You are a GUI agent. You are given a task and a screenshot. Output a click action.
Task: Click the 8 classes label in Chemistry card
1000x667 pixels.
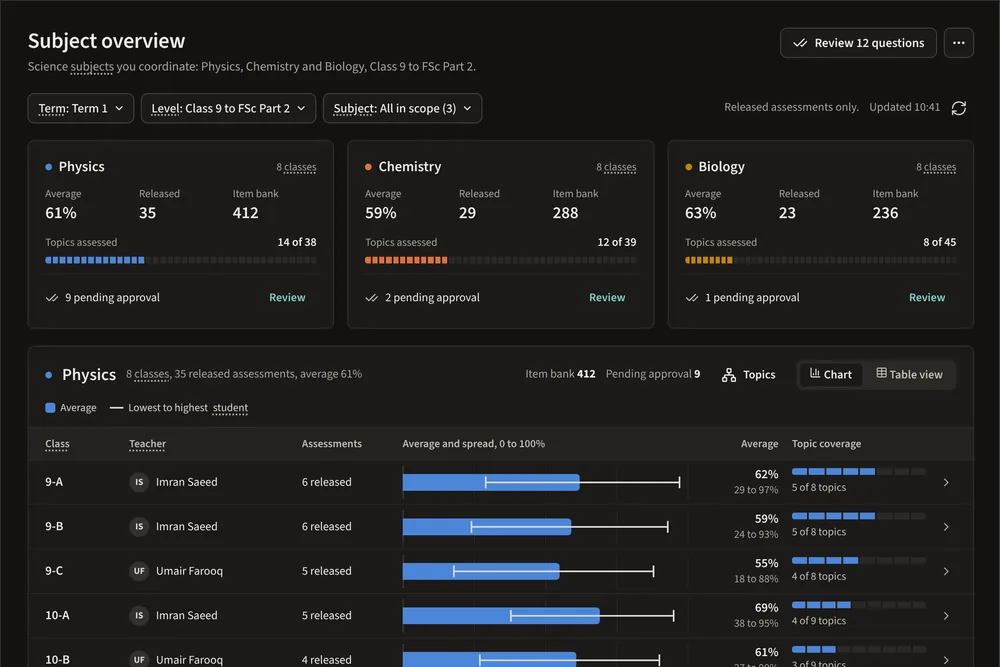coord(616,167)
